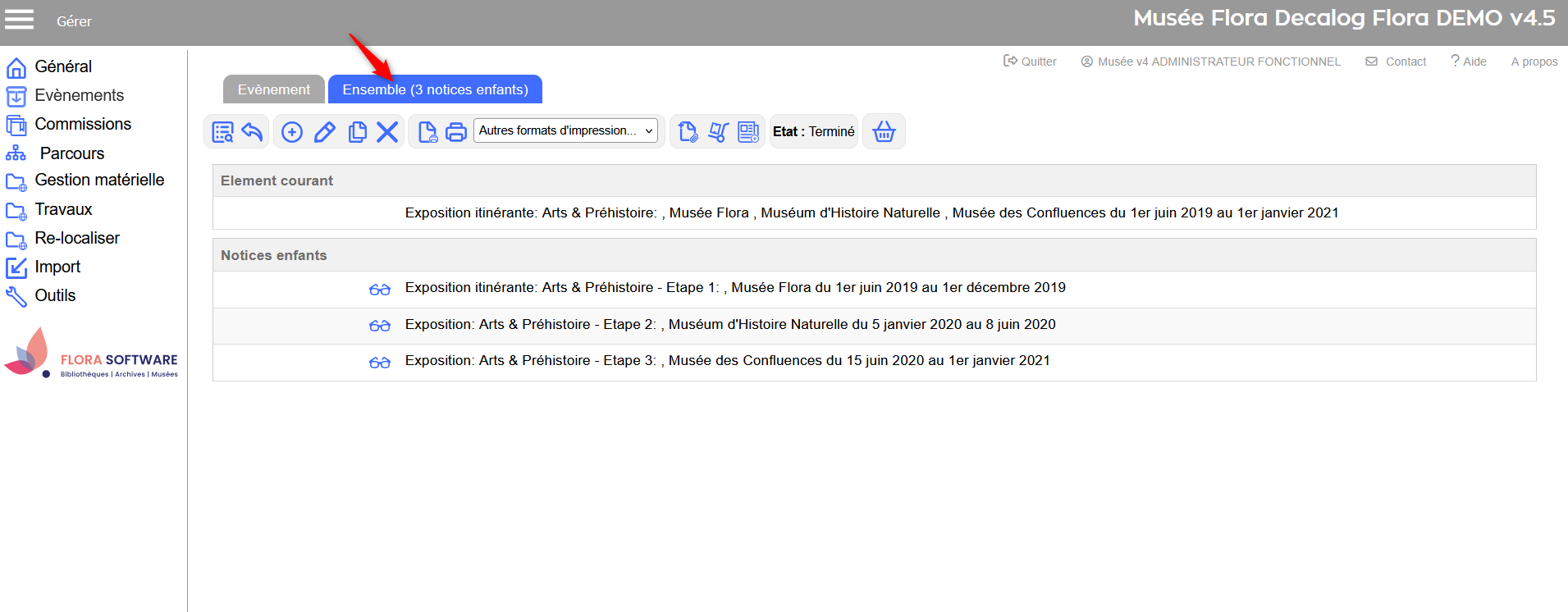Click the Quitter link
Image resolution: width=1568 pixels, height=612 pixels.
coord(1031,62)
